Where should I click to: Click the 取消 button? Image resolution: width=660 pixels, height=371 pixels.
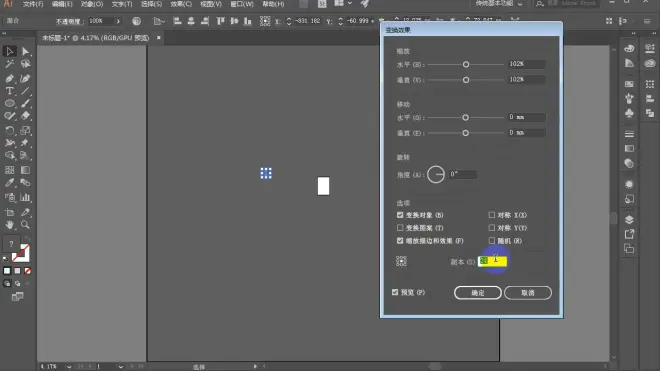pos(528,293)
